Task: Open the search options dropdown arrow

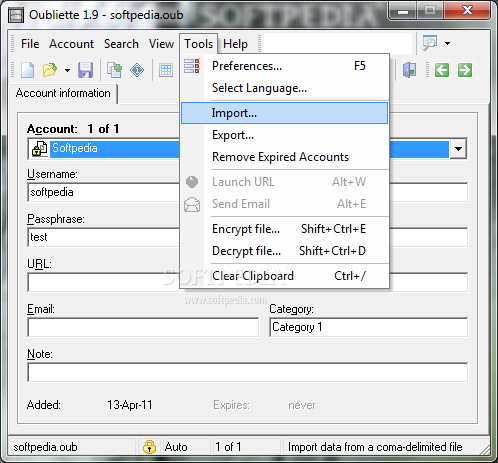Action: pyautogui.click(x=447, y=43)
